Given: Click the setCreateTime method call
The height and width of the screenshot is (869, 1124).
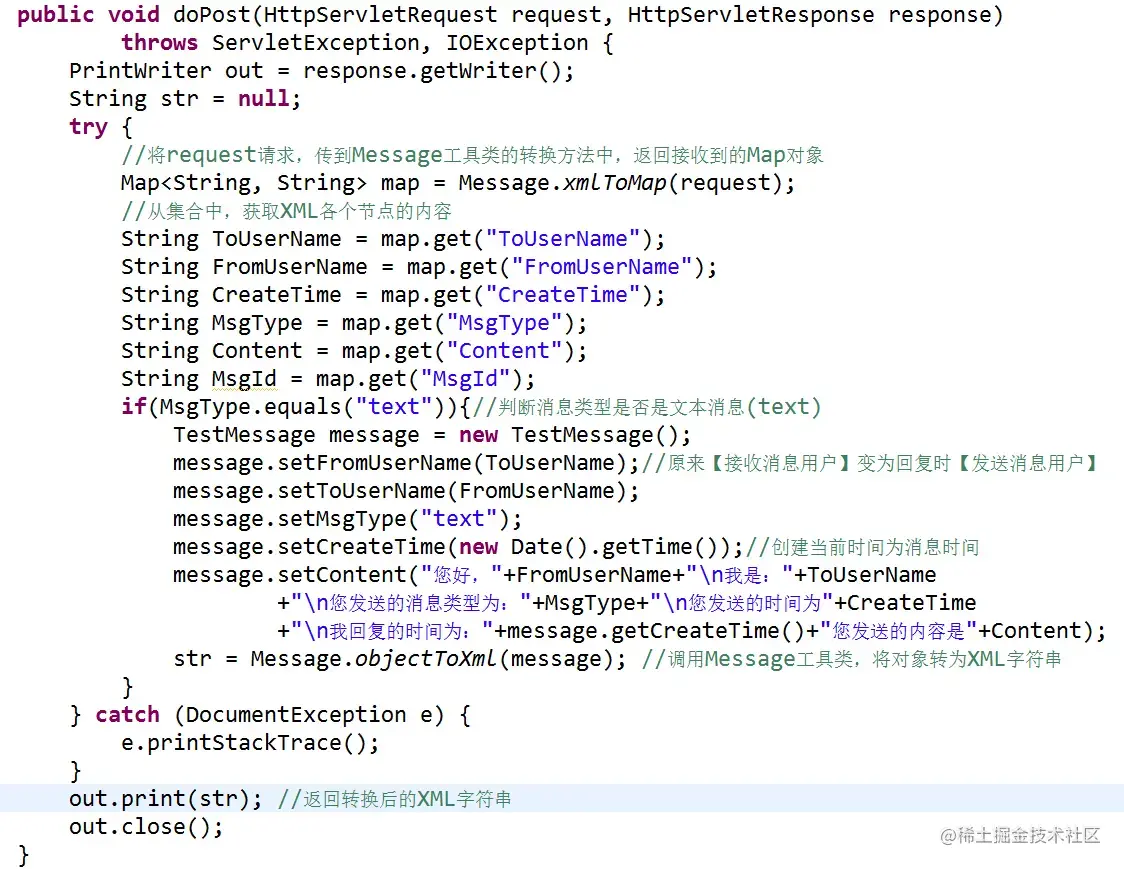Looking at the screenshot, I should click(x=361, y=546).
